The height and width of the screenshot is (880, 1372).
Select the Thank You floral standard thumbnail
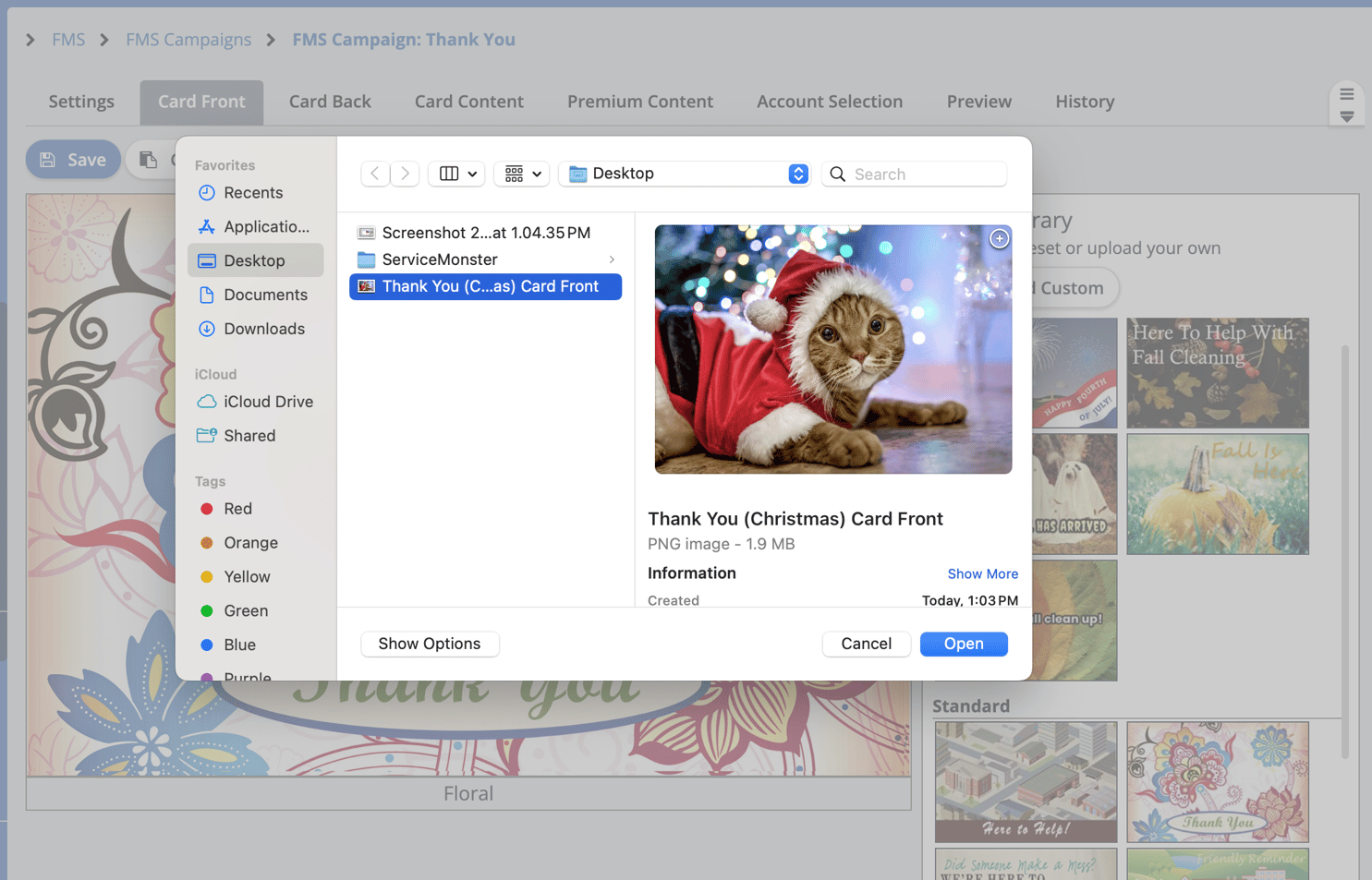(1218, 782)
